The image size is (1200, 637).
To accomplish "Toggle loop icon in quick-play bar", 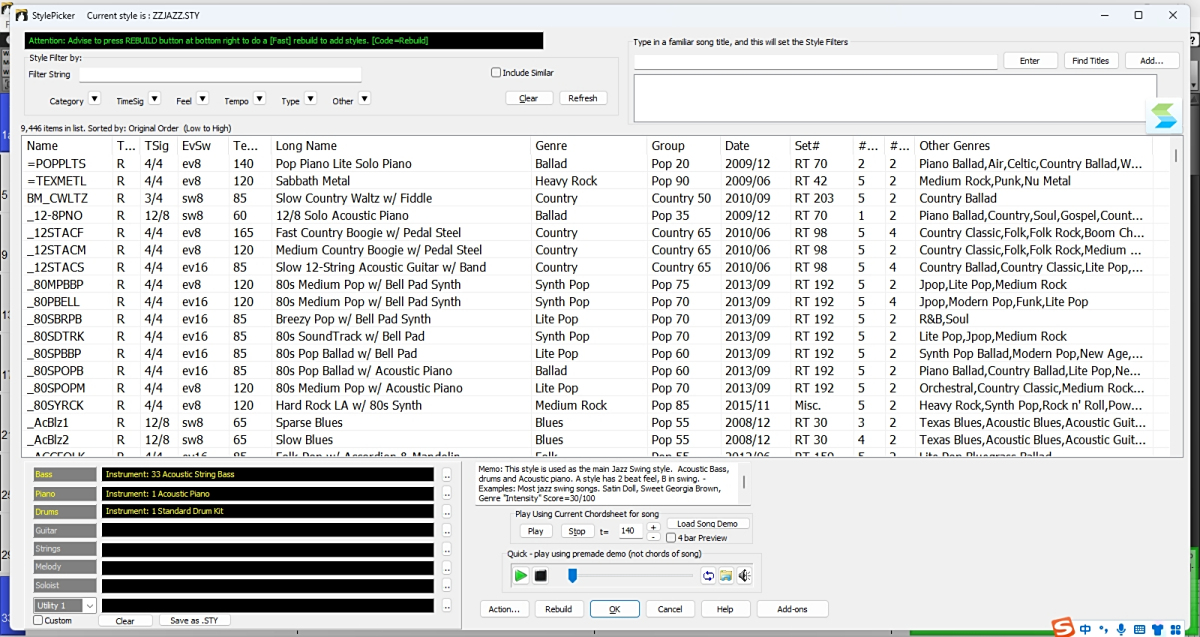I will click(x=708, y=576).
